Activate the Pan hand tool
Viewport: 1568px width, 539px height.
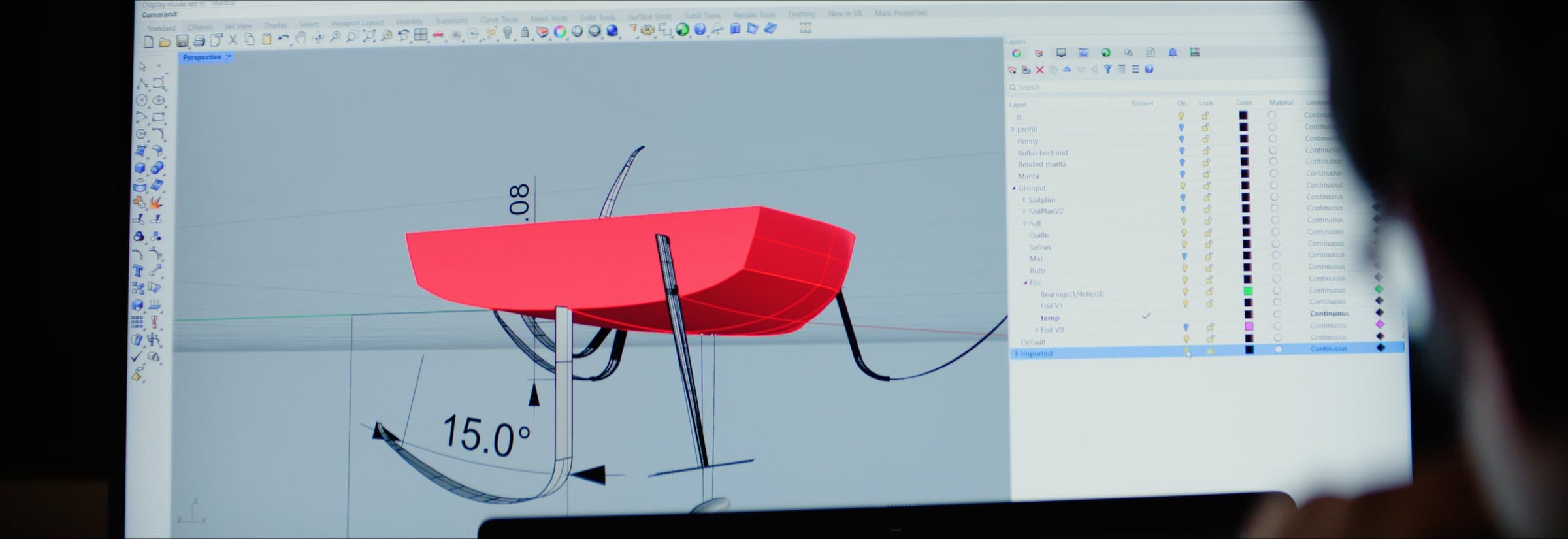pyautogui.click(x=301, y=38)
